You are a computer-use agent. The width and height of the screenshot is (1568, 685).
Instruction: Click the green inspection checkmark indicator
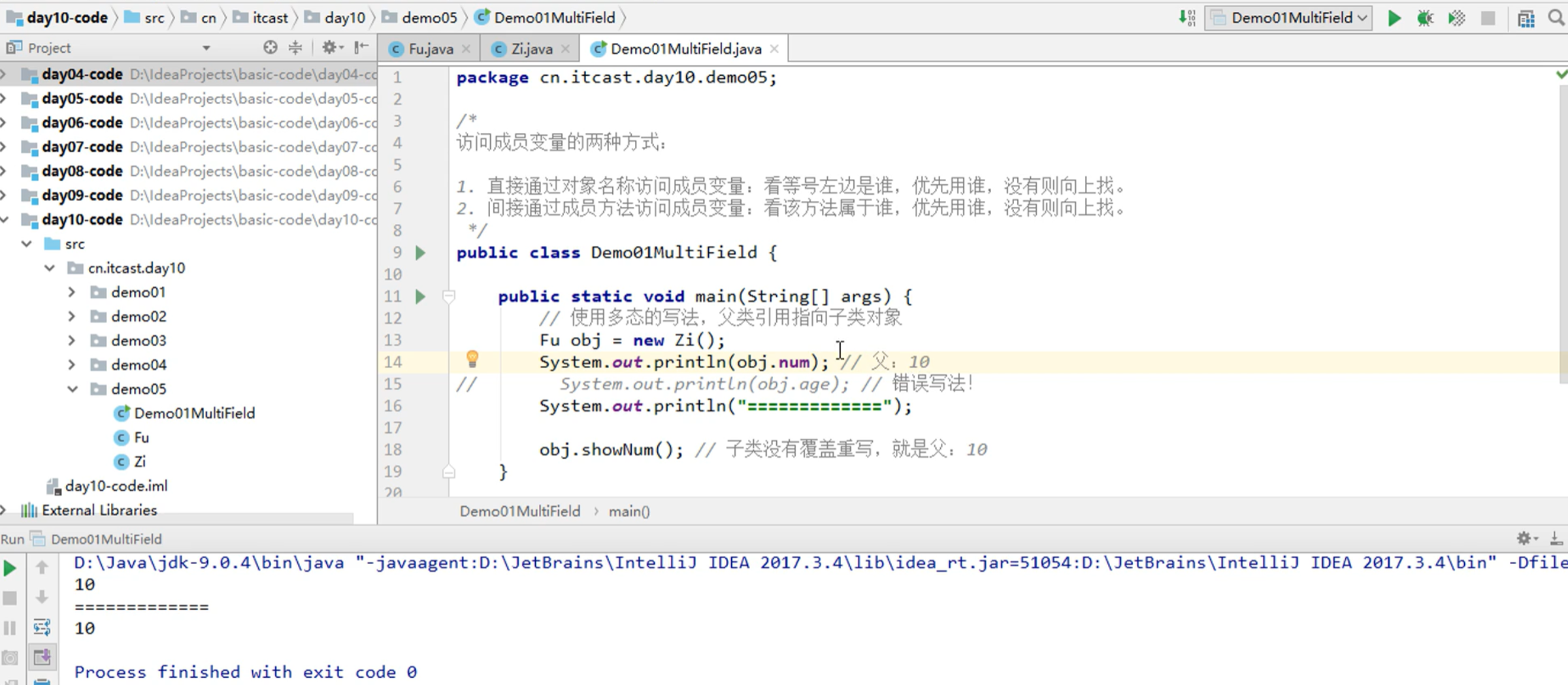pyautogui.click(x=1561, y=74)
